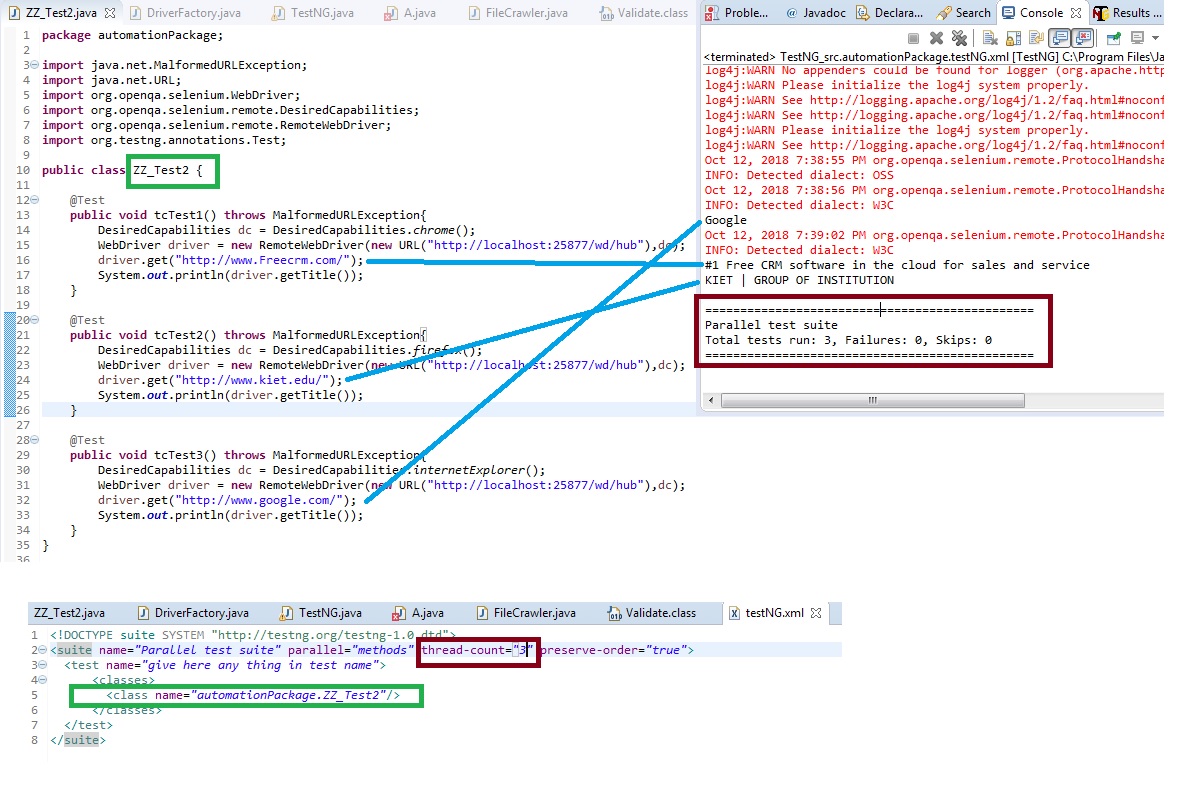
Task: Select the Terminate icon in Console toolbar
Action: tap(912, 37)
